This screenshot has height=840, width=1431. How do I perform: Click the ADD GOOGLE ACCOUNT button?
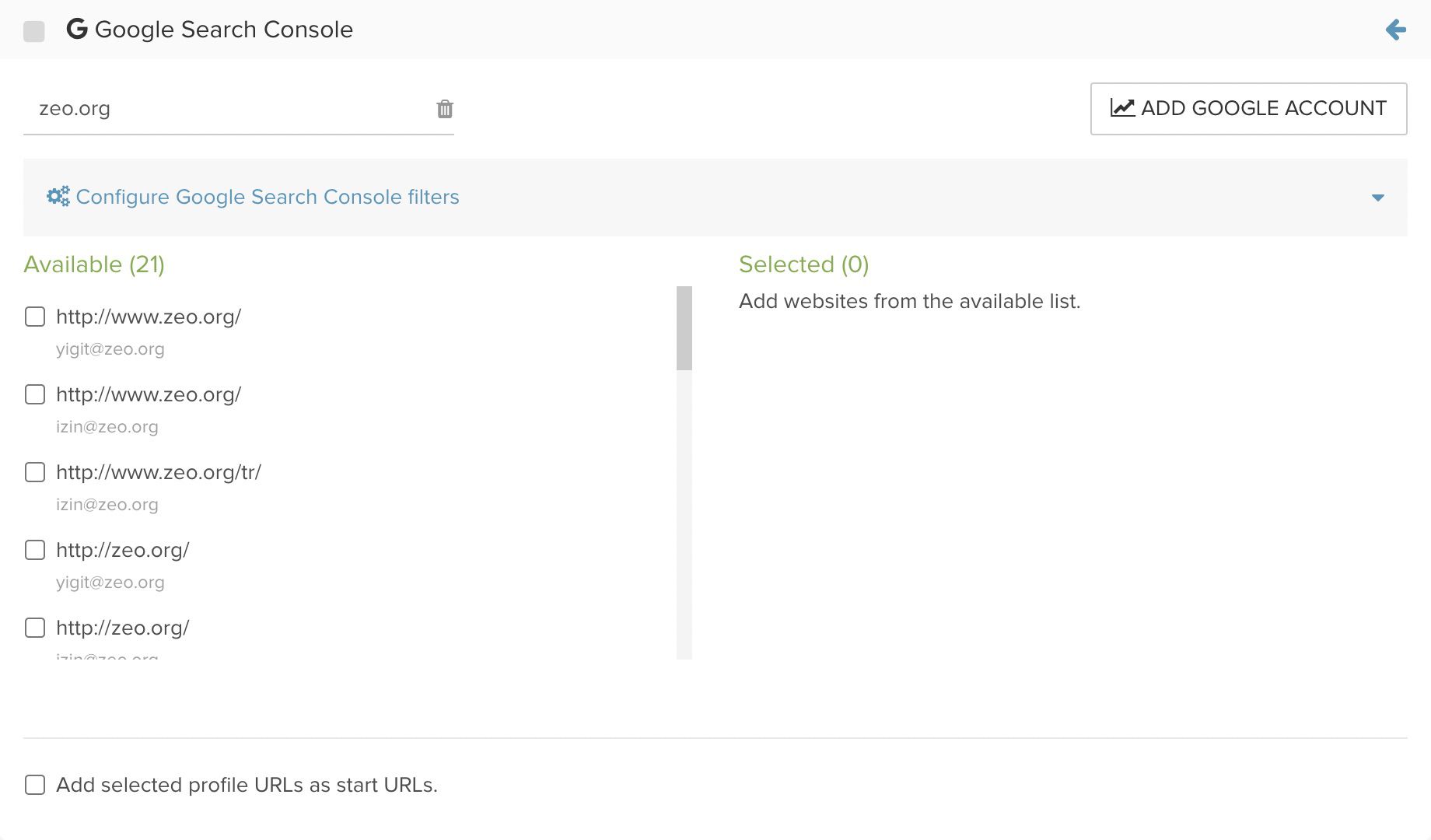(x=1248, y=109)
